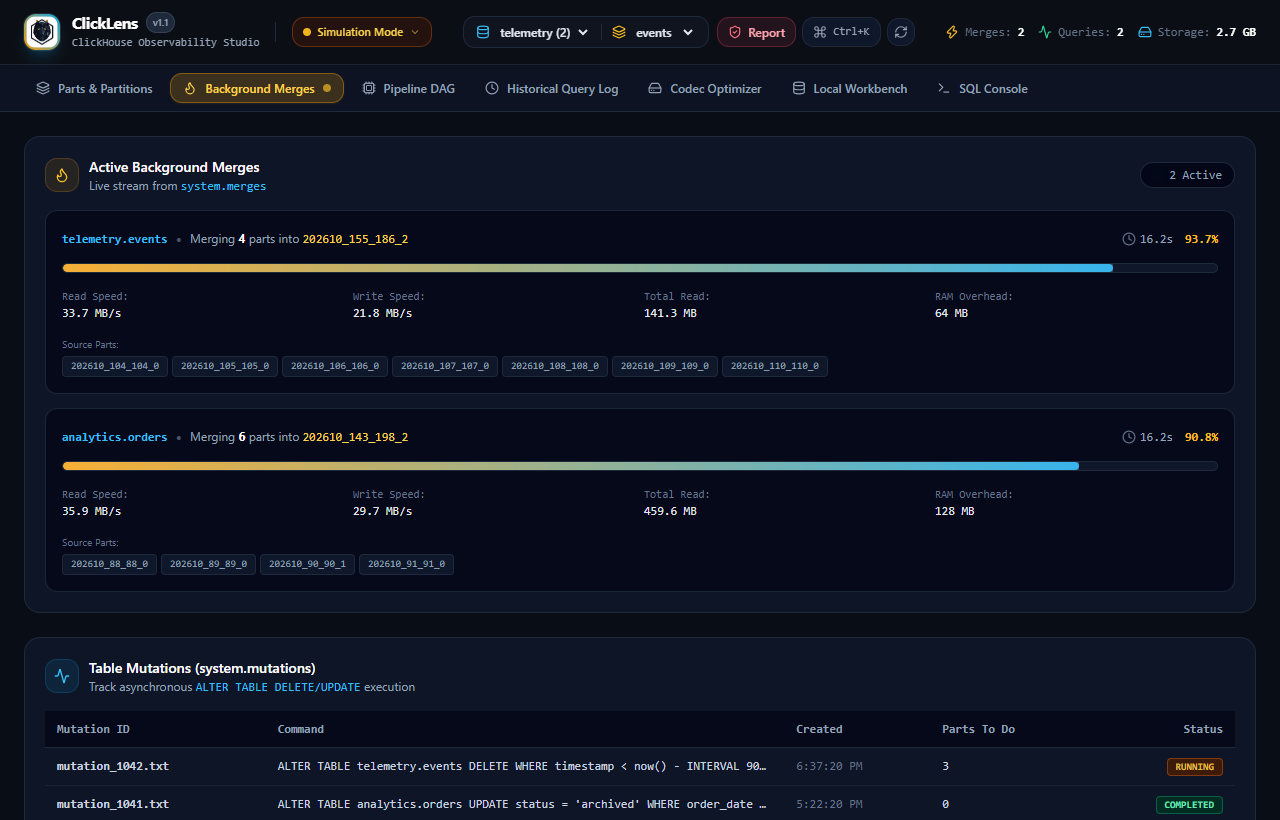
Task: Switch to the Pipeline DAG tab
Action: point(409,89)
